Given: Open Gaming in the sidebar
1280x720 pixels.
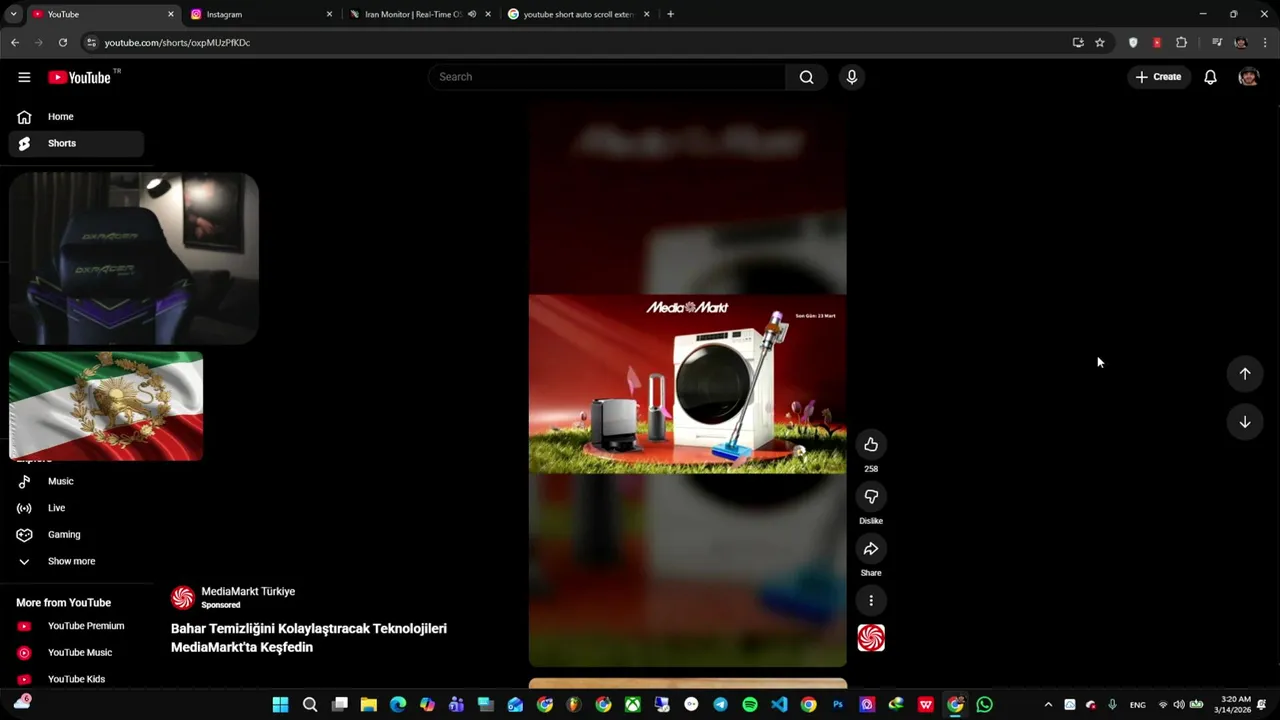Looking at the screenshot, I should (x=77, y=535).
